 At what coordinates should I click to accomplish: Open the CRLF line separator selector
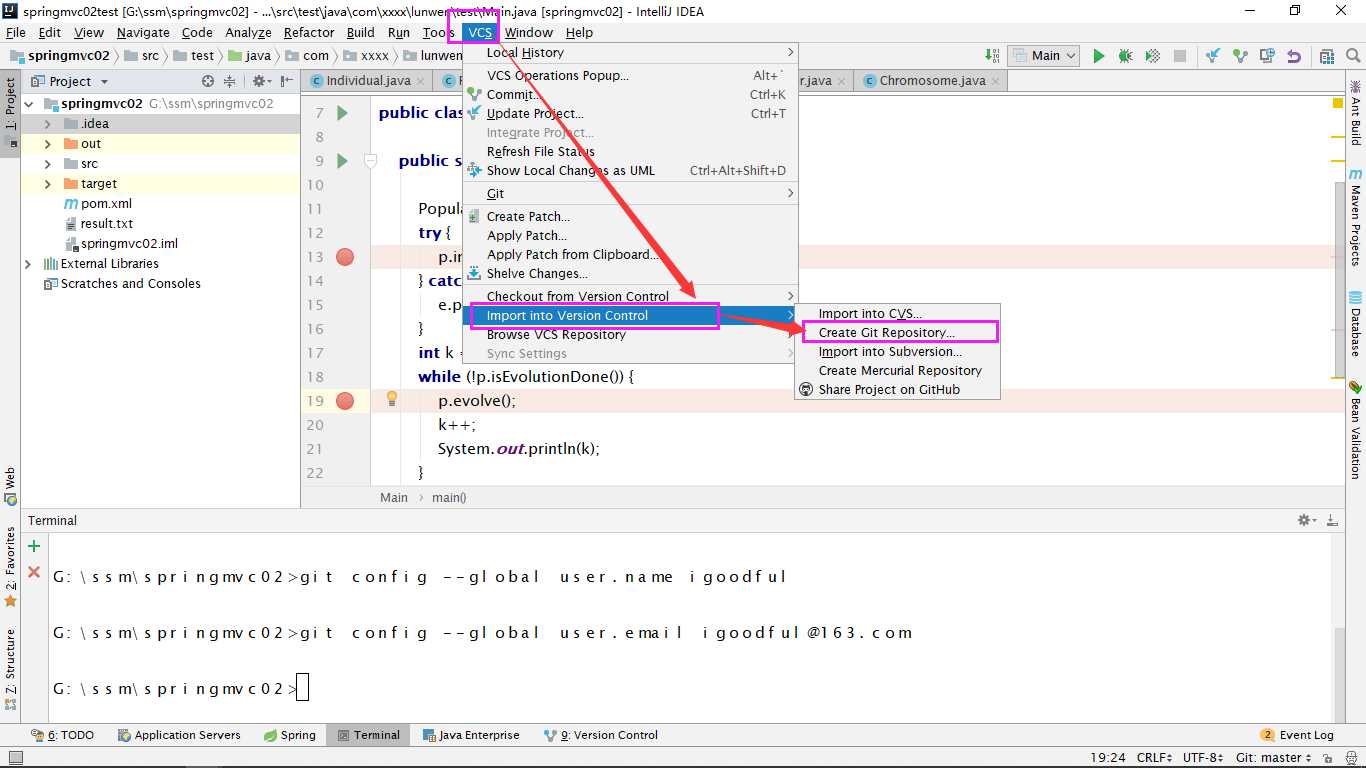click(1155, 758)
